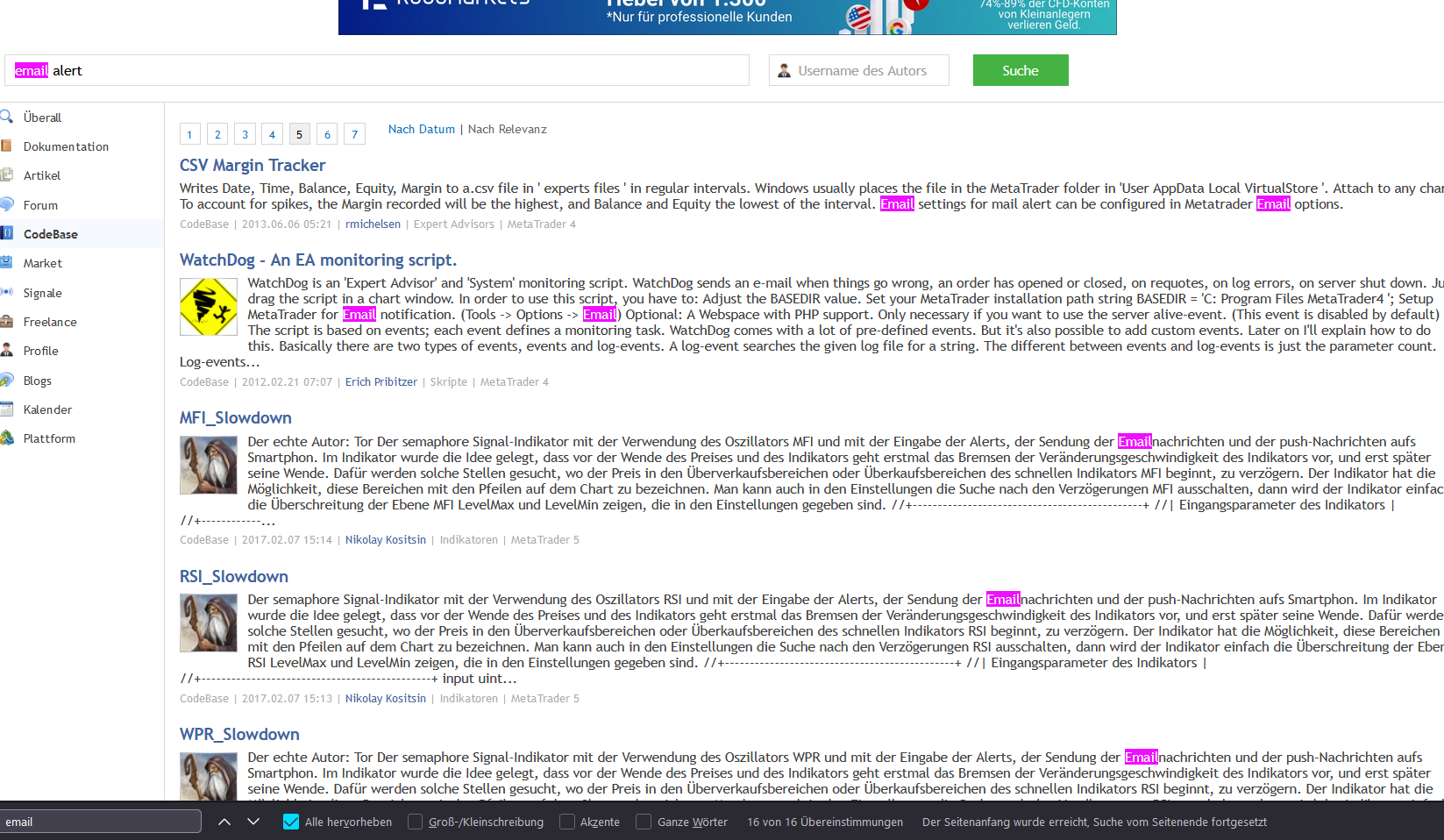Viewport: 1444px width, 840px height.
Task: Open author Erich Pribitzer profile link
Action: point(381,381)
